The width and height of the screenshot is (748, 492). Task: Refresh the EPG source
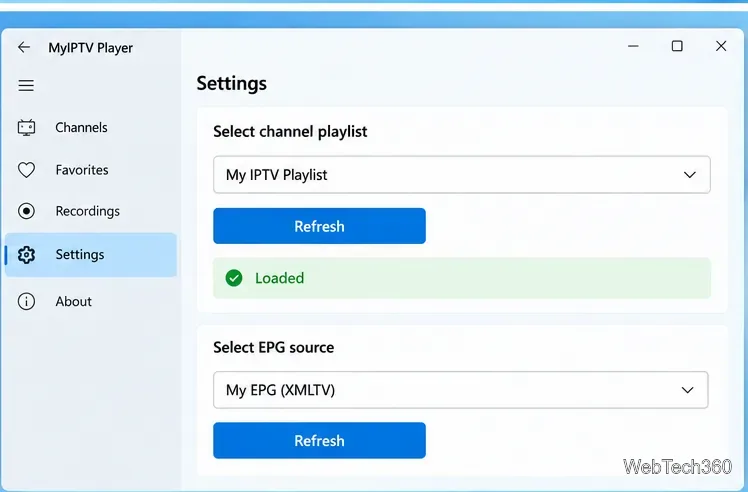pos(320,440)
